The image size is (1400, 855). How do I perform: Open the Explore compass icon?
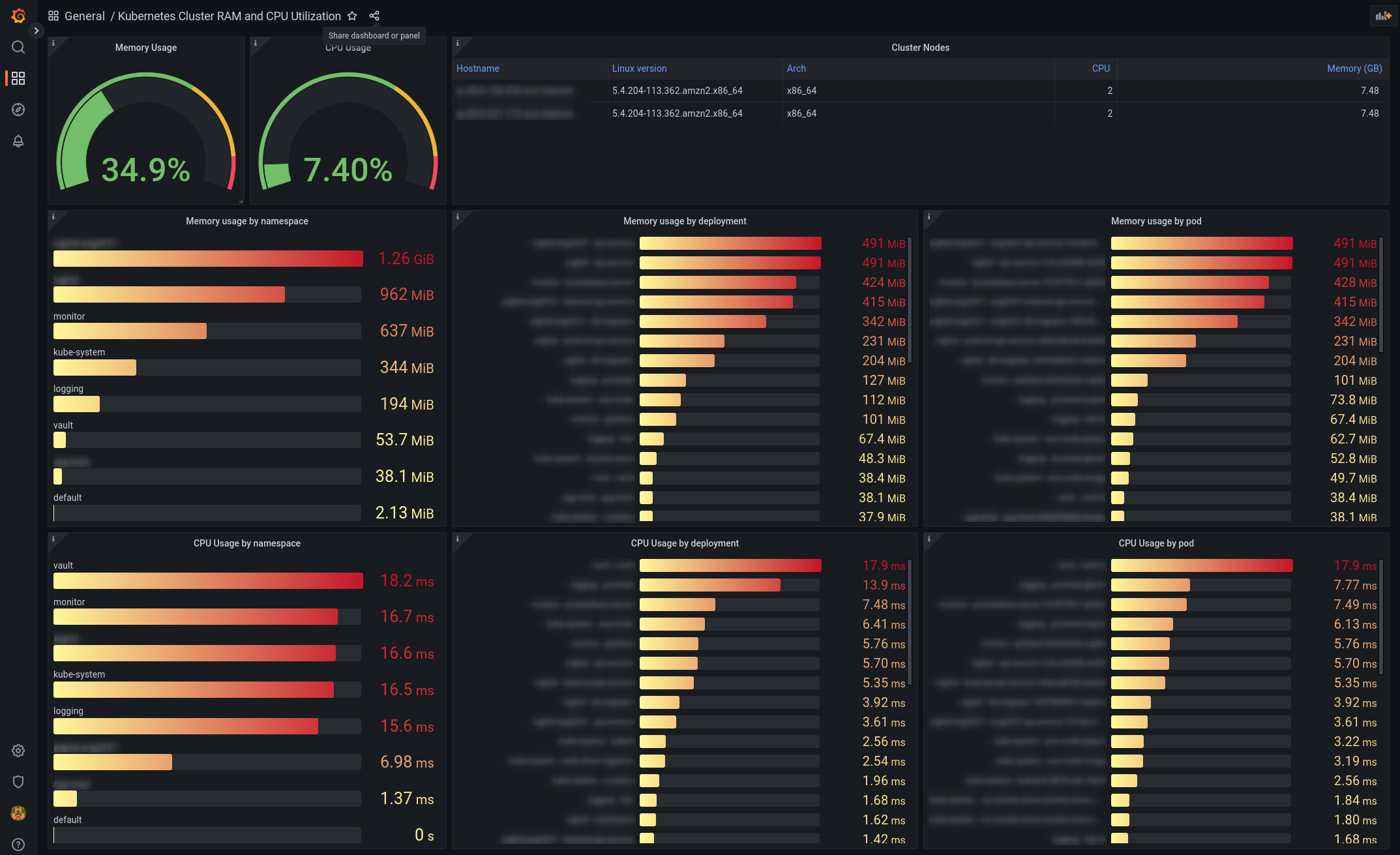coord(18,110)
